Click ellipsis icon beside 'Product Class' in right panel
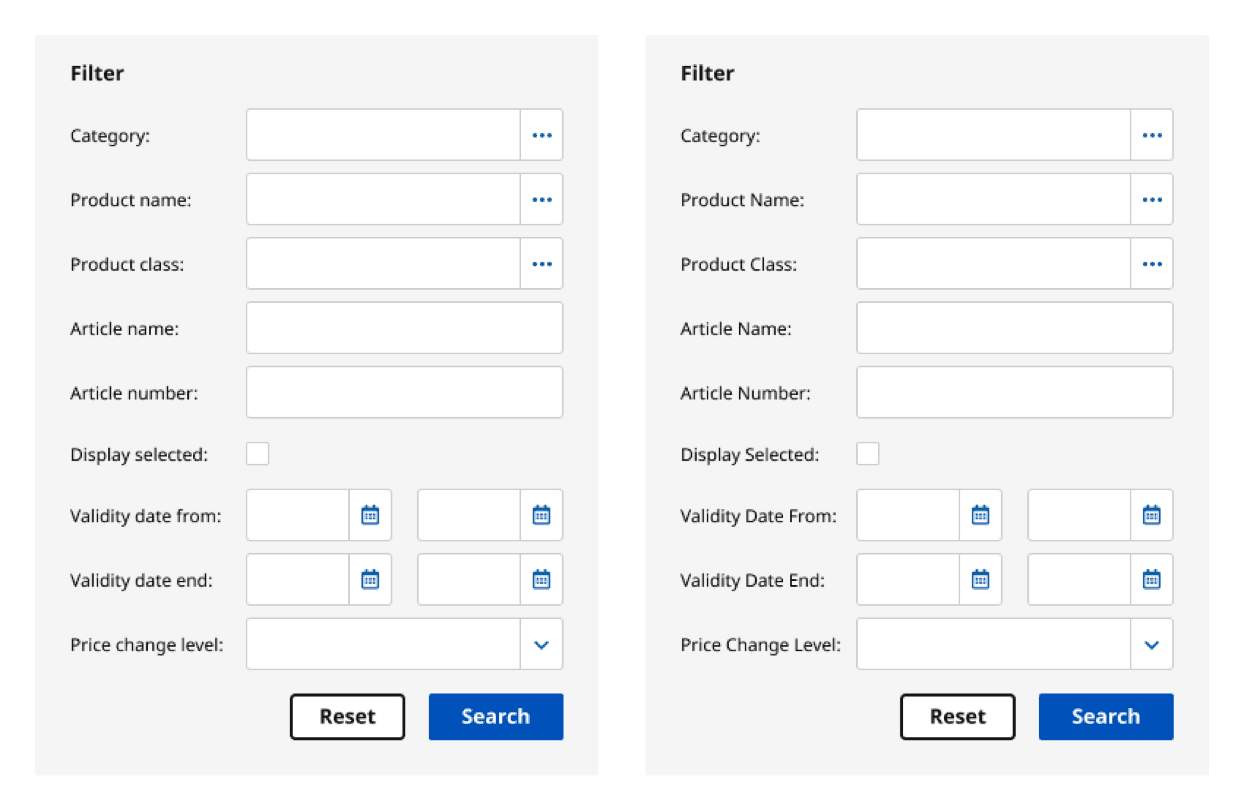 1152,264
